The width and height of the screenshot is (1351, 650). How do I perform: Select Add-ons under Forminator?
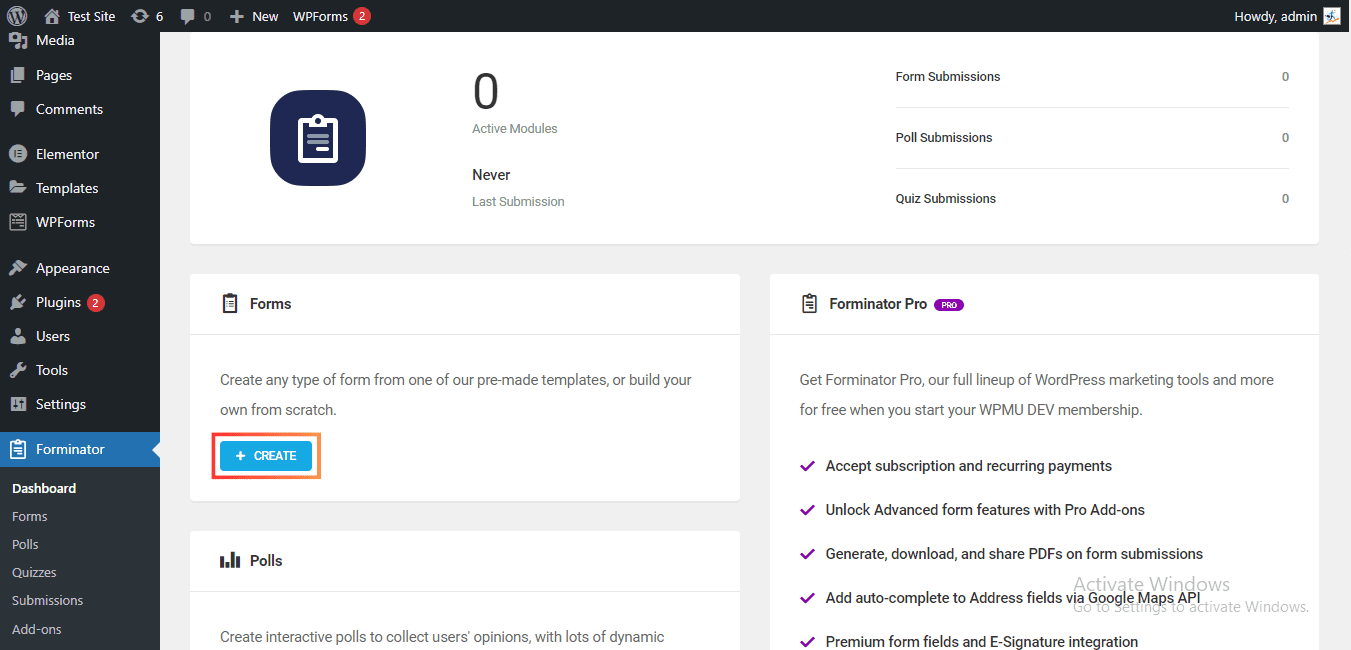pos(38,628)
